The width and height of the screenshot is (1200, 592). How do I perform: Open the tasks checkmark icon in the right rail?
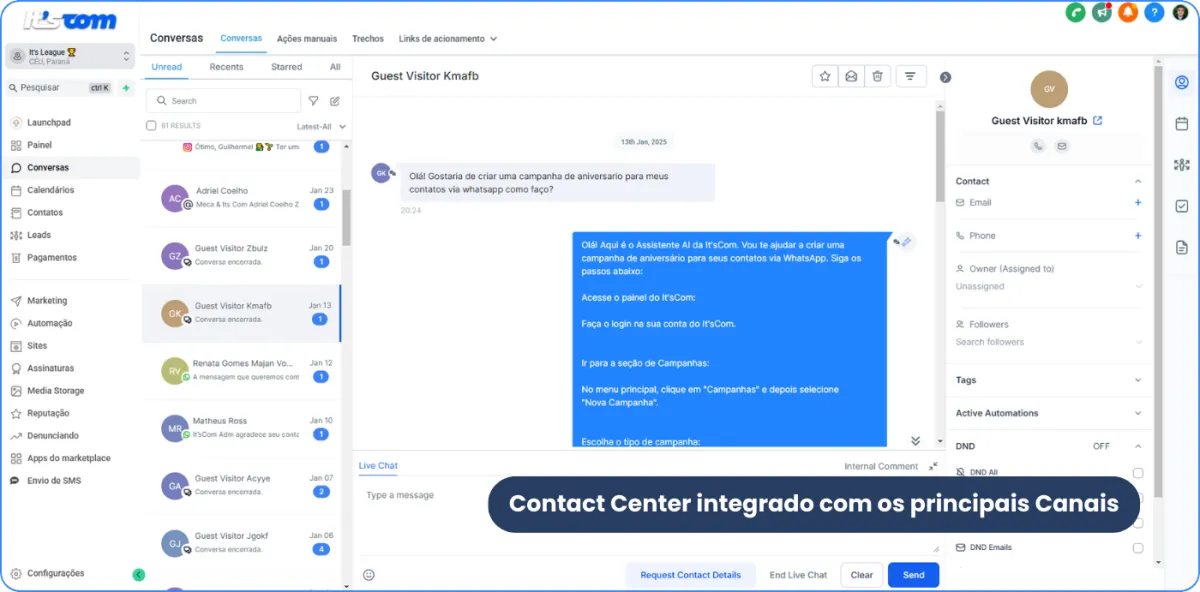coord(1181,206)
